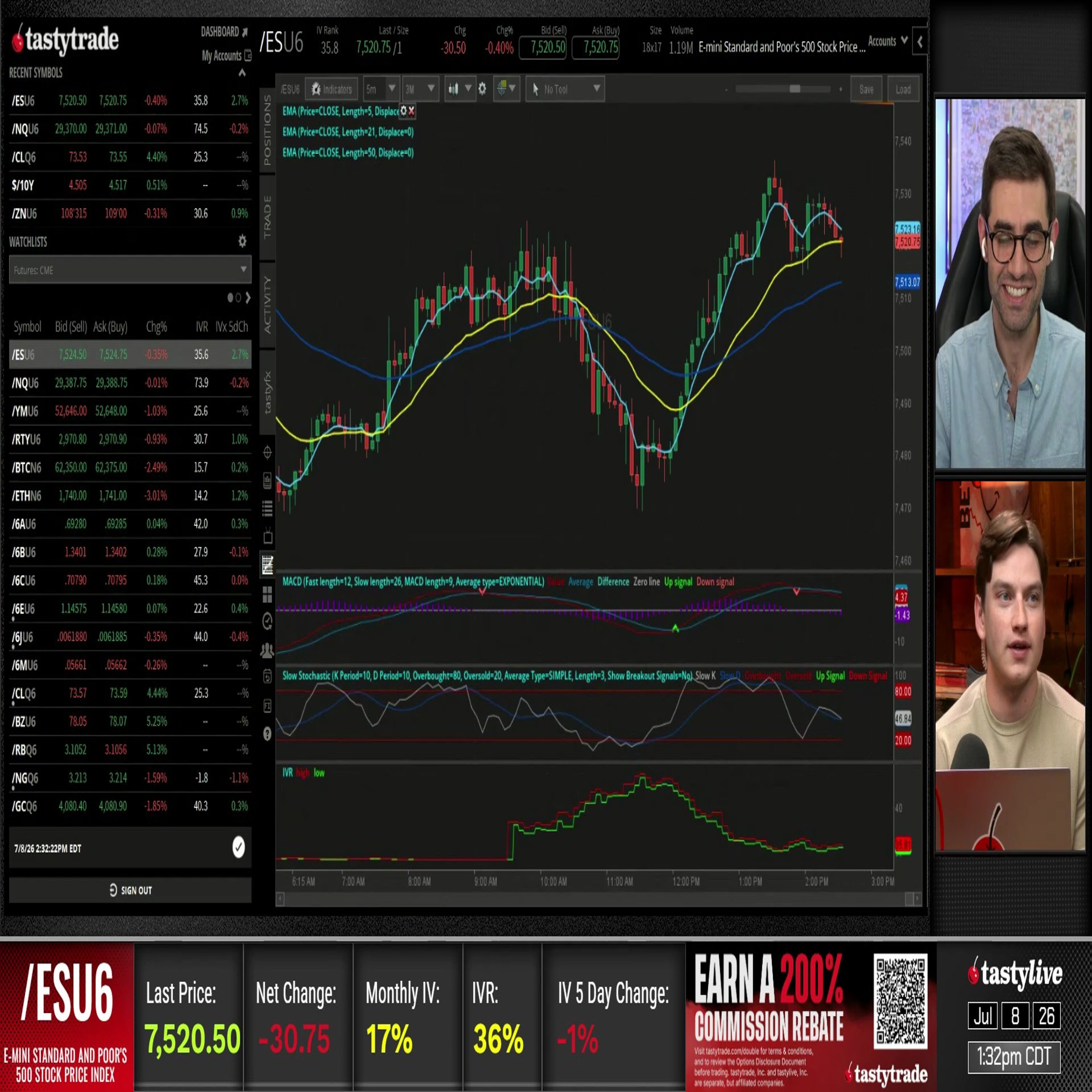
Task: Open the list view sidebar icon
Action: click(267, 508)
